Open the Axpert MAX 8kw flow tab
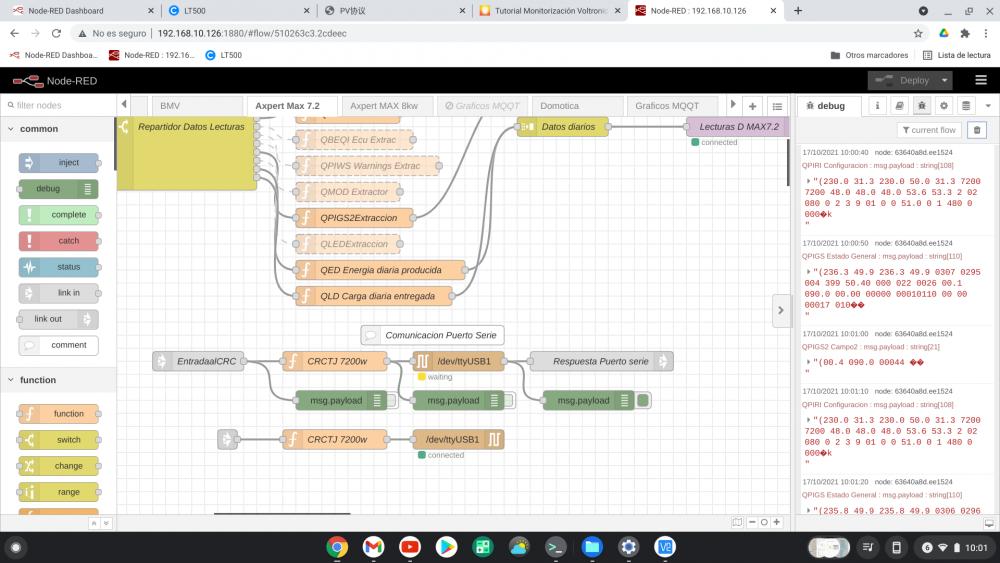 tap(384, 106)
